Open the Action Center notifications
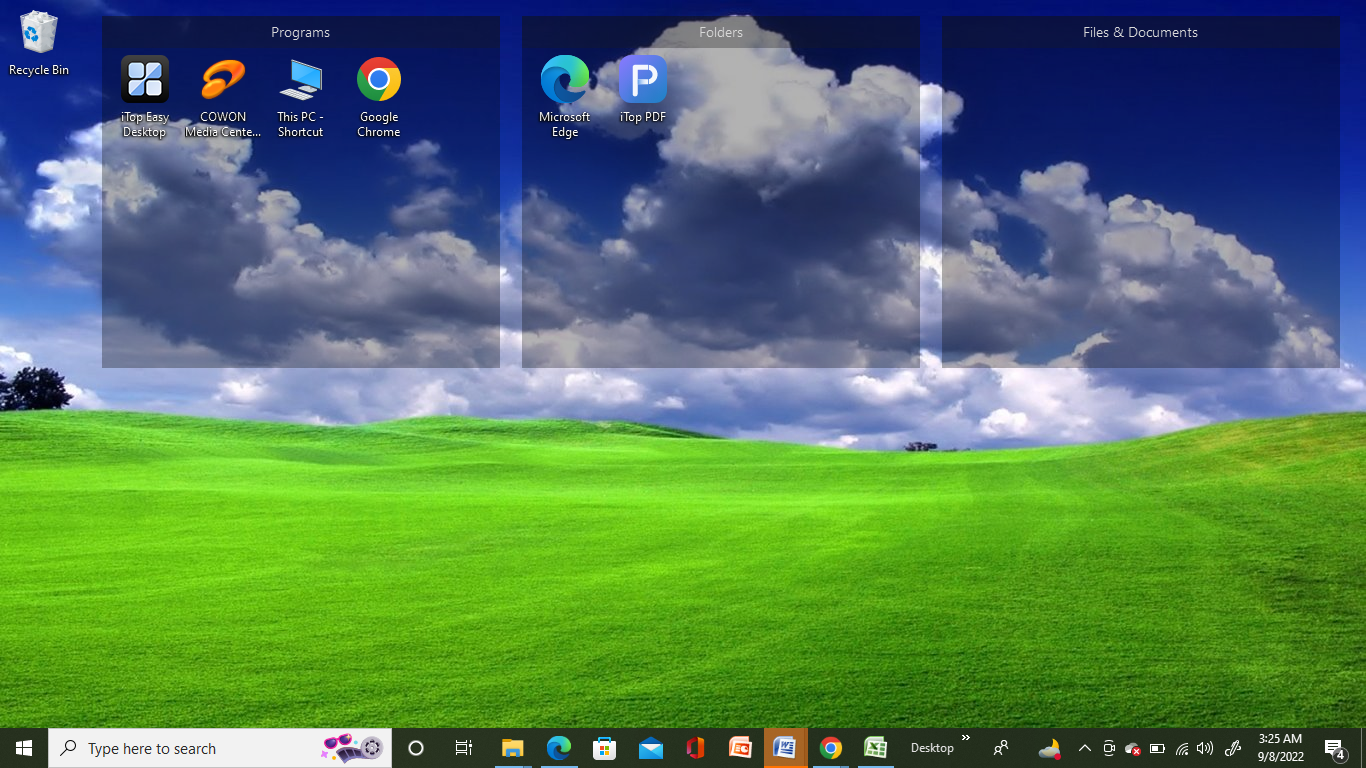This screenshot has height=768, width=1366. (1335, 748)
